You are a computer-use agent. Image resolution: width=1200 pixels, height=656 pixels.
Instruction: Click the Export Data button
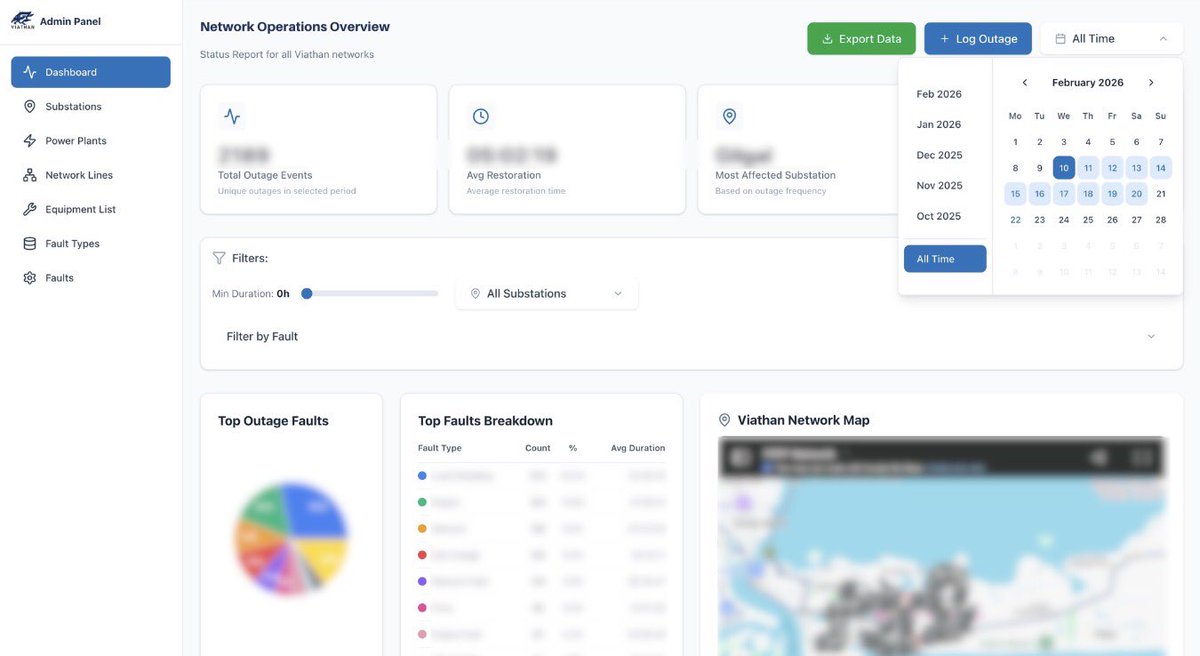[x=861, y=39]
